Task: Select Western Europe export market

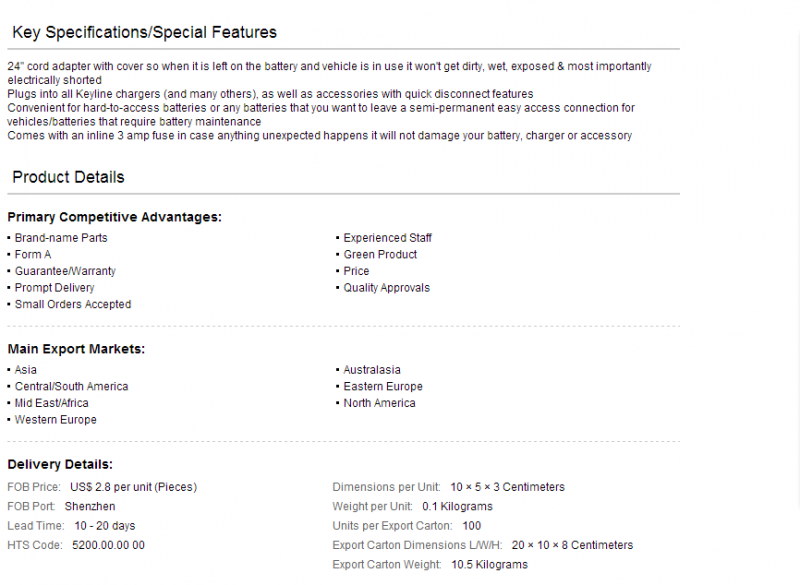Action: [x=56, y=420]
